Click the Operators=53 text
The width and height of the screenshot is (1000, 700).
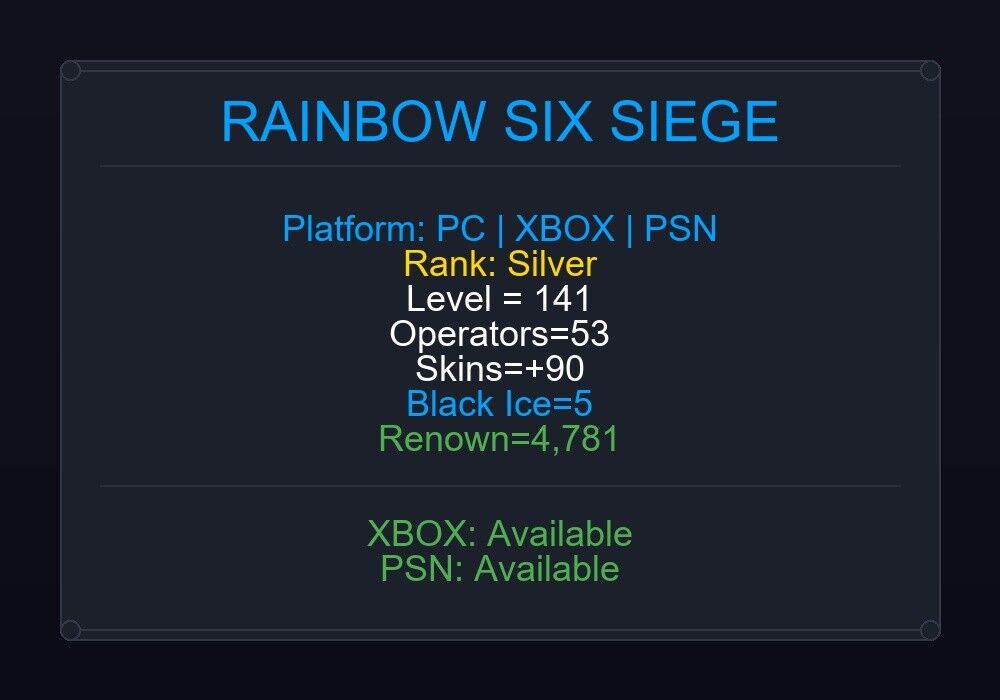click(x=499, y=334)
